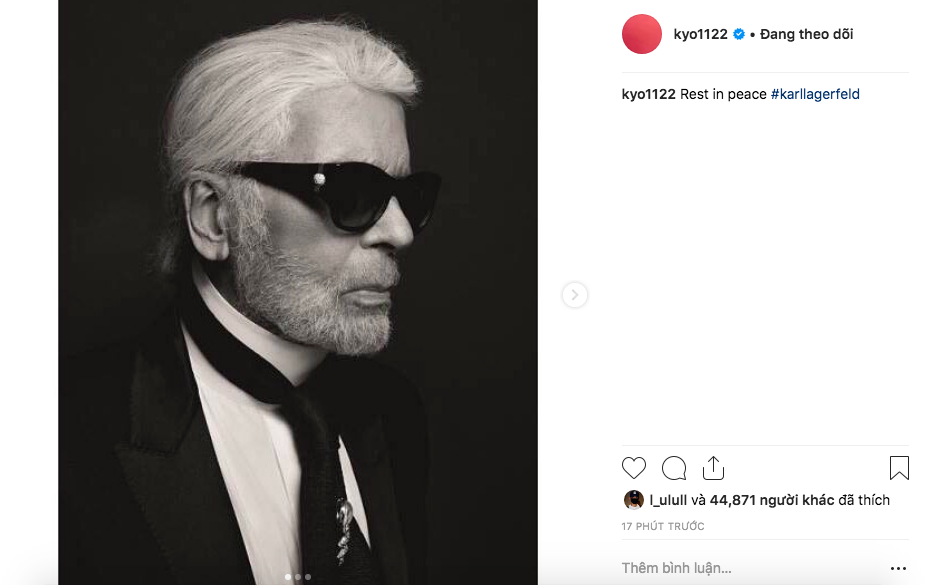Open the #karllagerfeld hashtag

(x=815, y=94)
